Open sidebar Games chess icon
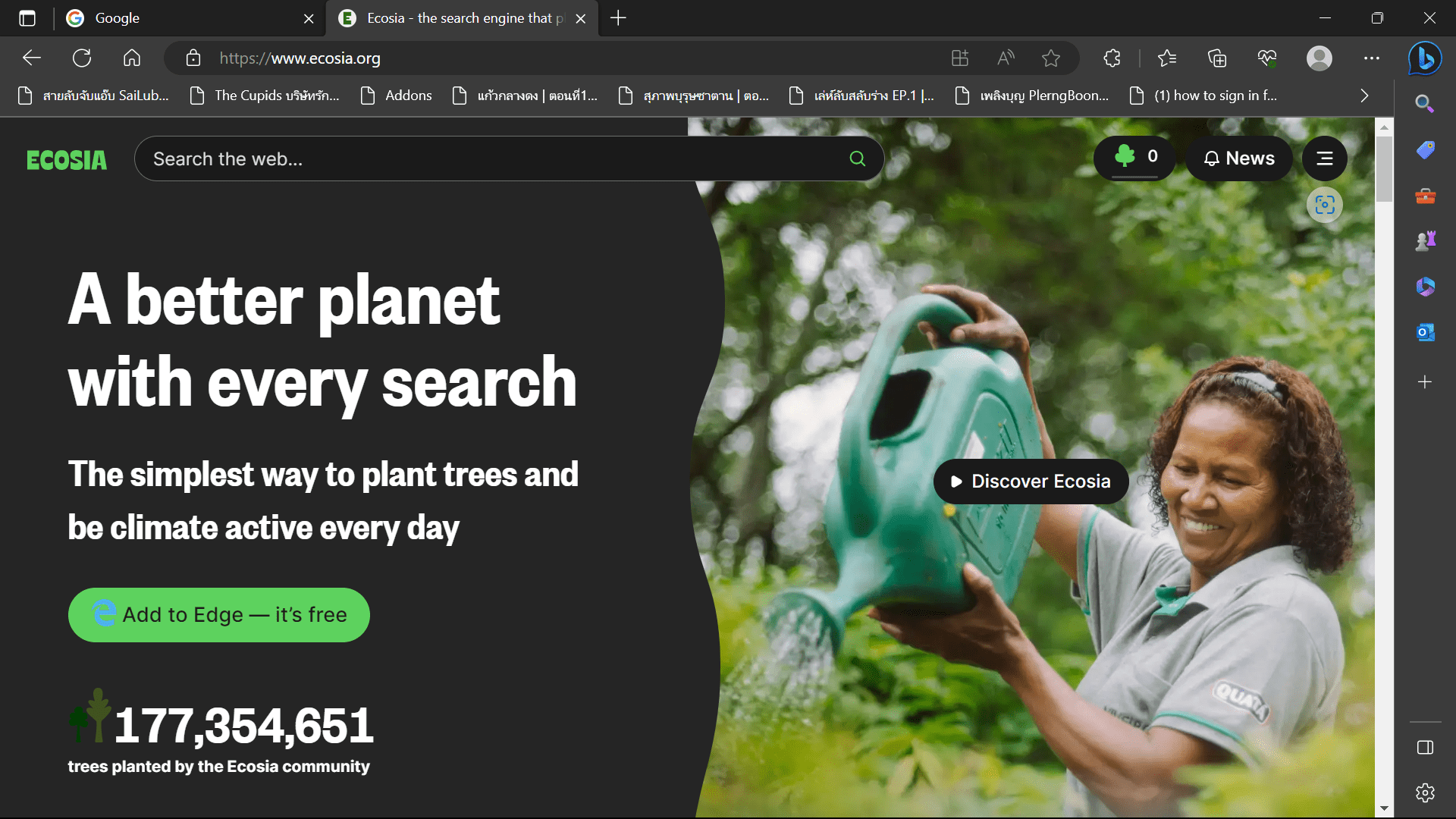The image size is (1456, 819). click(1425, 241)
